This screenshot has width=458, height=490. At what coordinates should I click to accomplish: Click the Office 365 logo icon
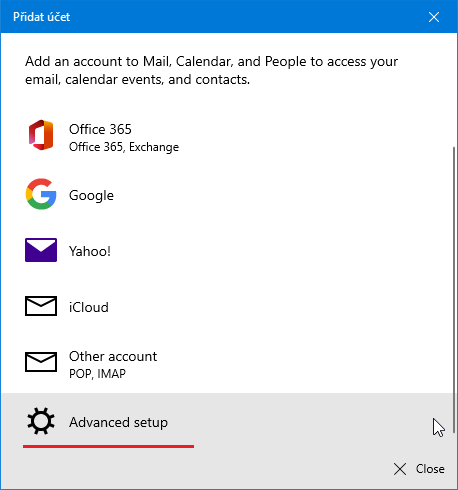point(41,135)
